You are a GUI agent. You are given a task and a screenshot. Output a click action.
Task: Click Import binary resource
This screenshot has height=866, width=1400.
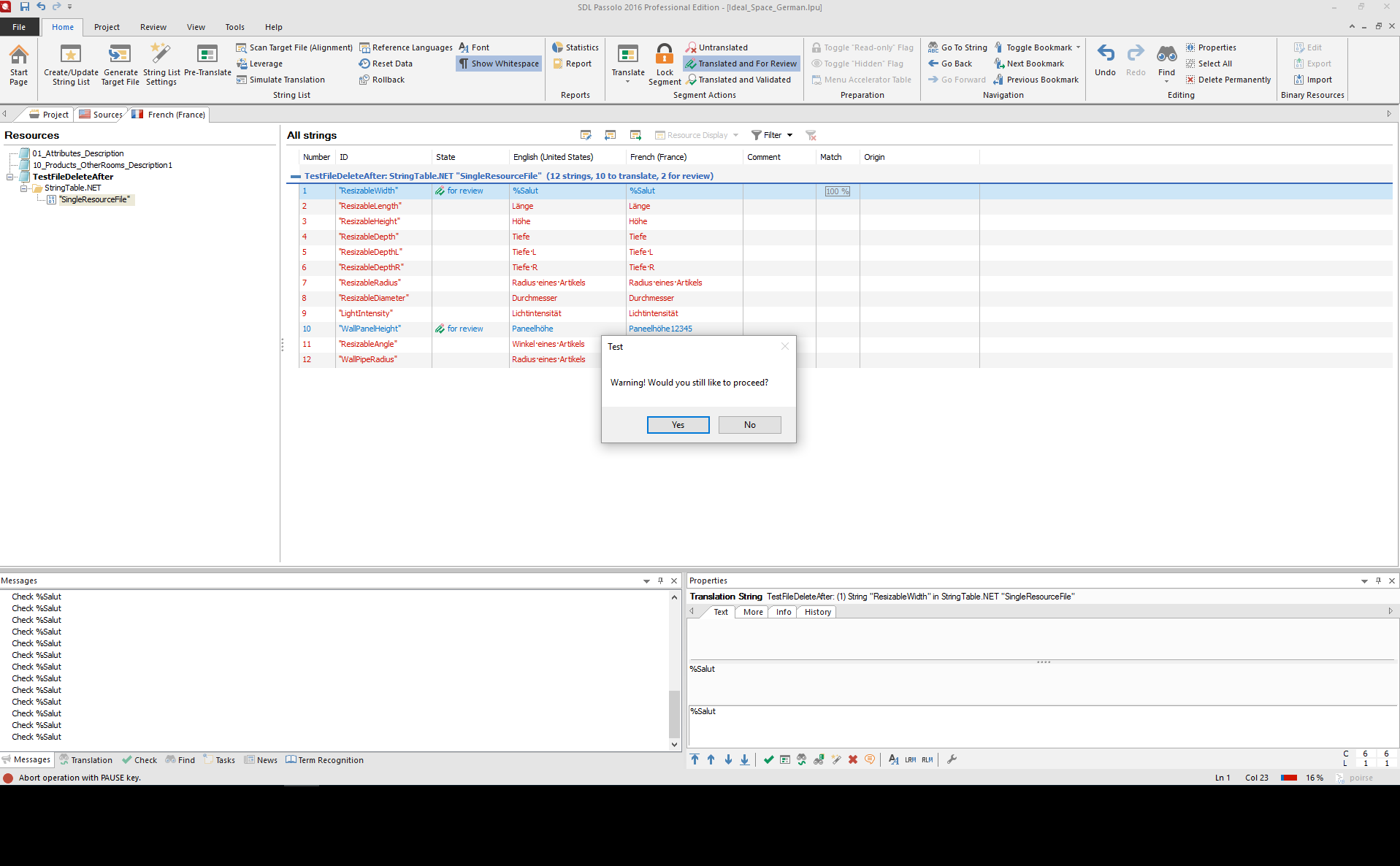pyautogui.click(x=1313, y=80)
